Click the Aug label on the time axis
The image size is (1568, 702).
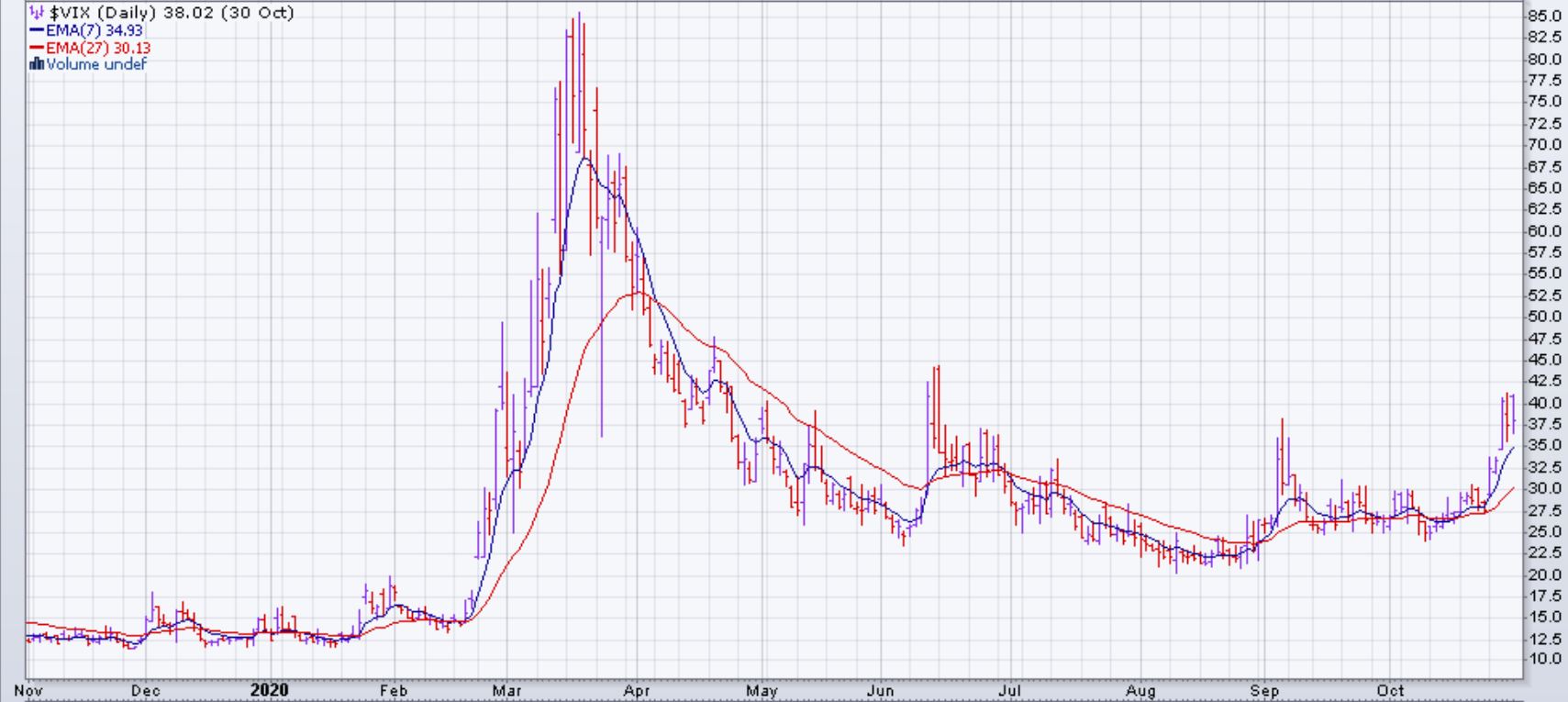[1140, 691]
